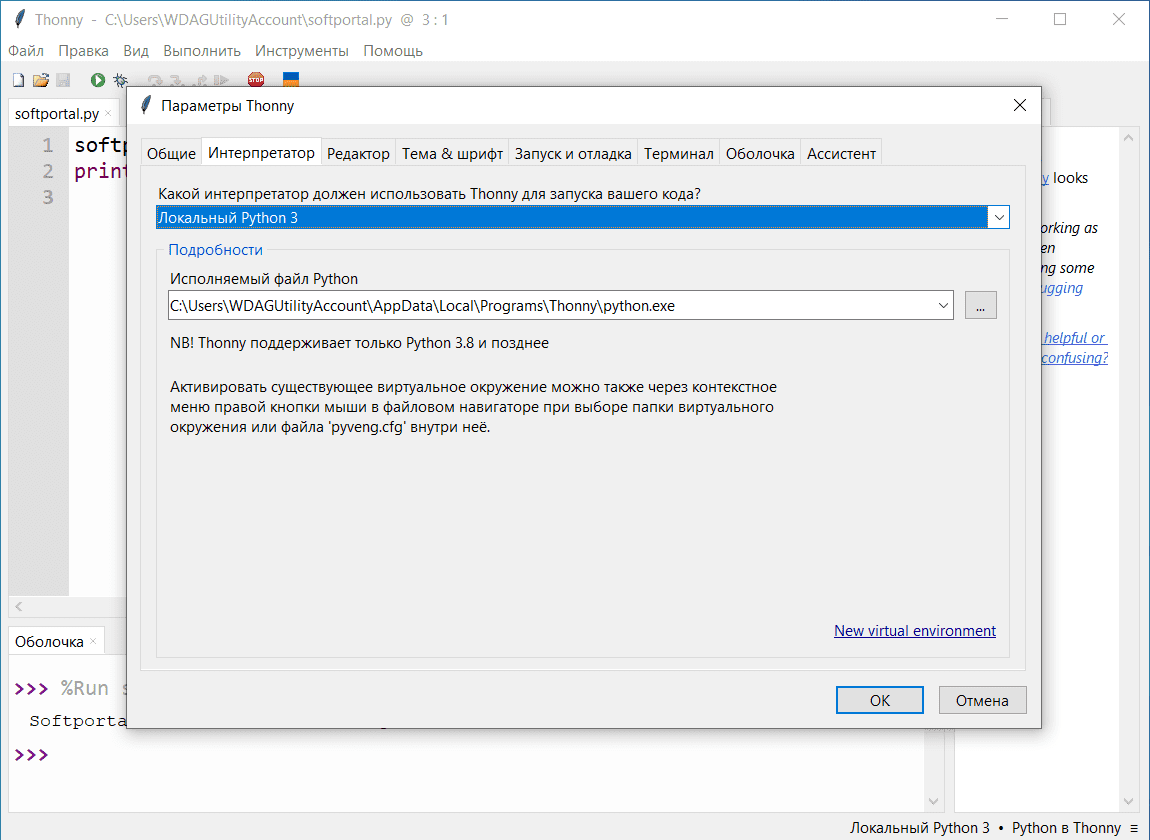Viewport: 1150px width, 840px height.
Task: Click the '...' browse button for Python executable
Action: tap(981, 305)
